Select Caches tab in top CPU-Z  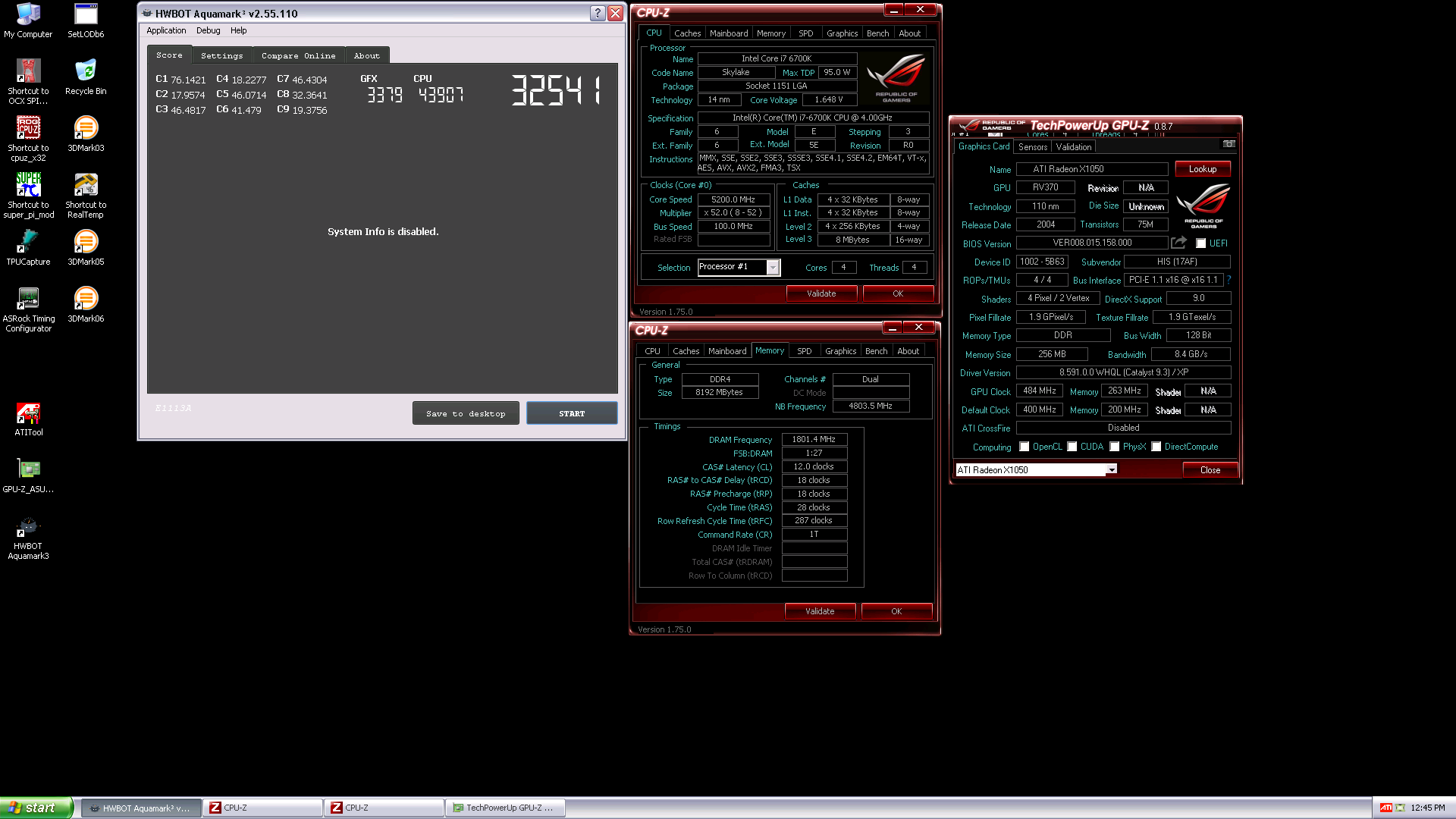(x=688, y=33)
